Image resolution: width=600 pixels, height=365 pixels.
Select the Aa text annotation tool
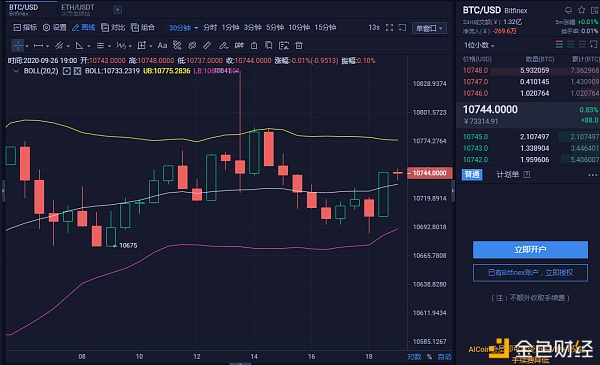pyautogui.click(x=162, y=46)
